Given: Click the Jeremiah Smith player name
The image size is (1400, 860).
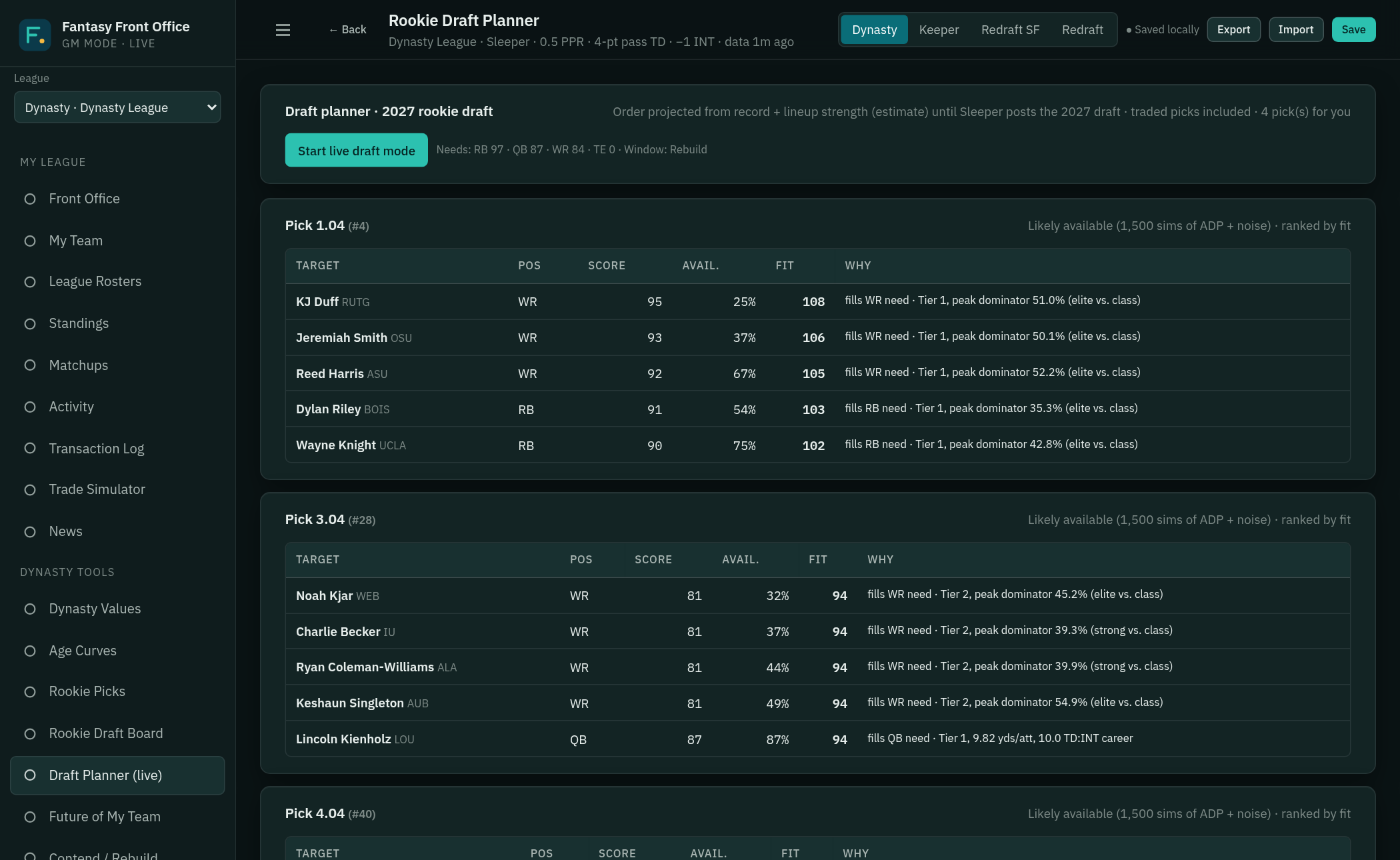Looking at the screenshot, I should [341, 338].
